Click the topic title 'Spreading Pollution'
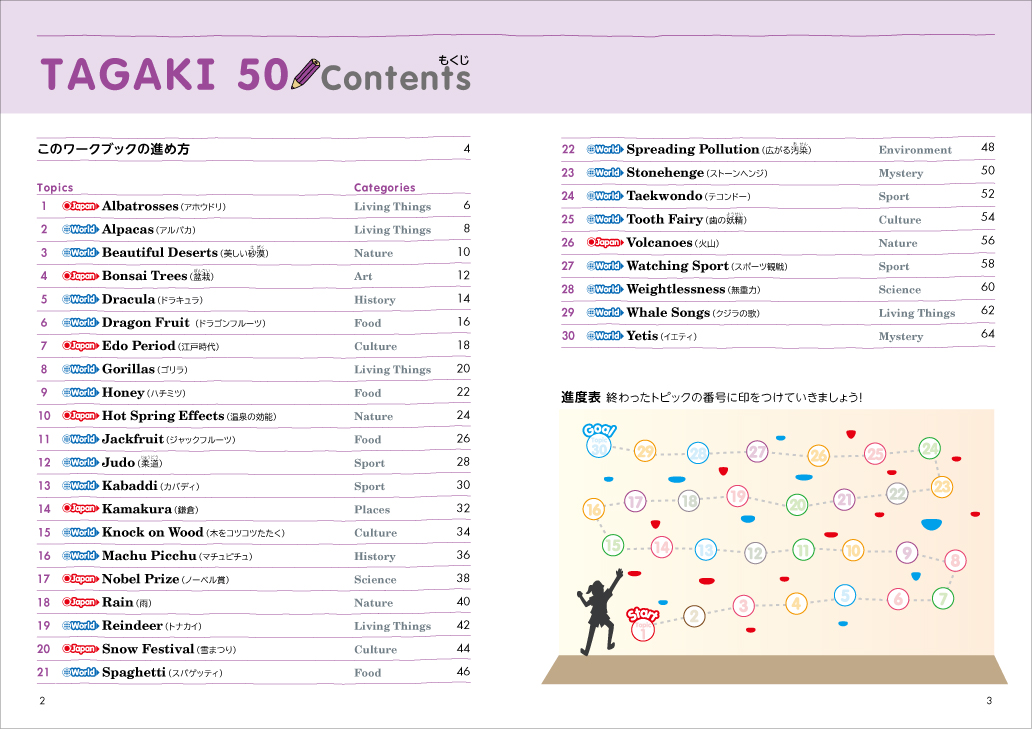The width and height of the screenshot is (1032, 729). click(x=693, y=149)
